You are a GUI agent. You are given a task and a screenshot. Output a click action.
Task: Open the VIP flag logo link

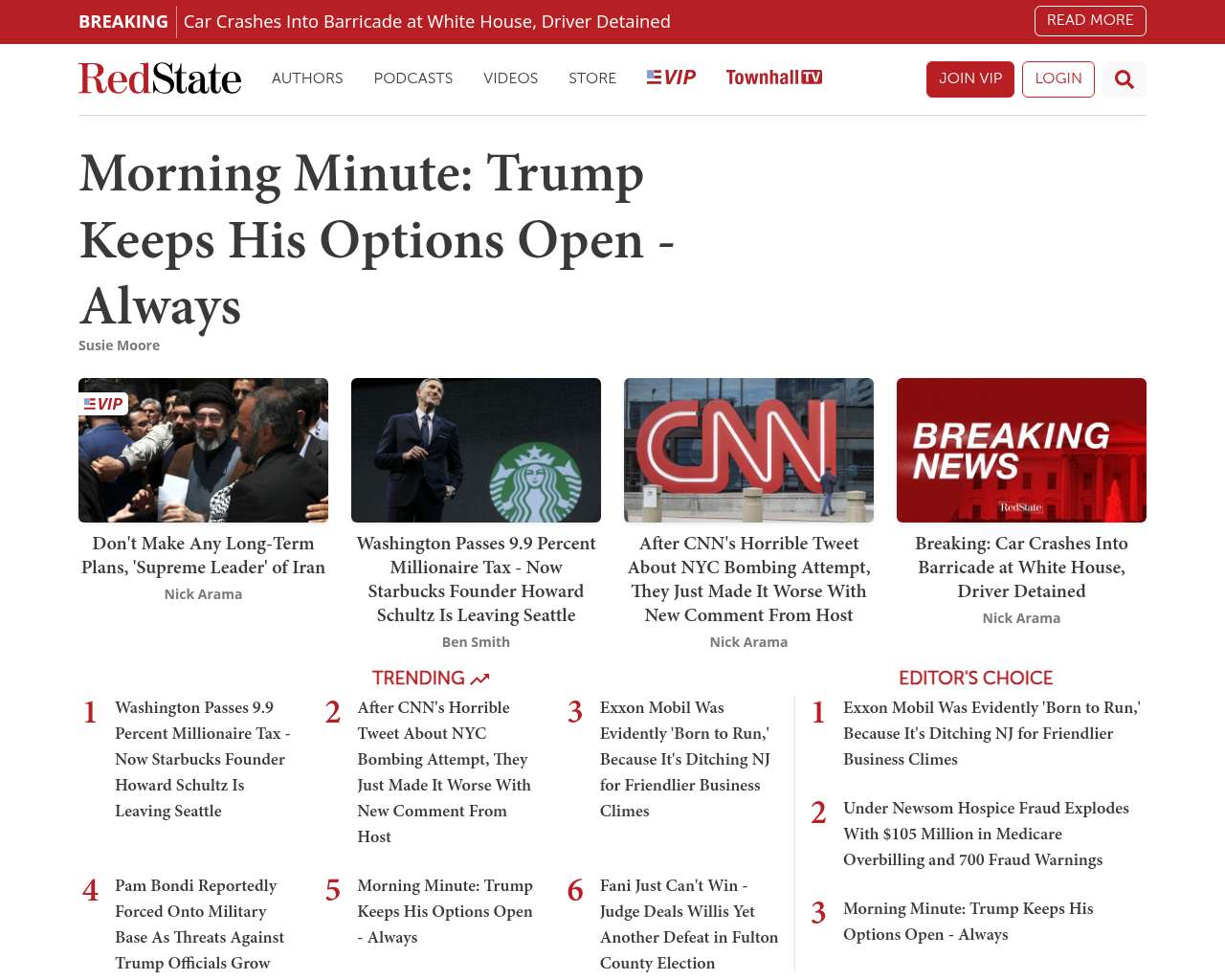click(671, 78)
